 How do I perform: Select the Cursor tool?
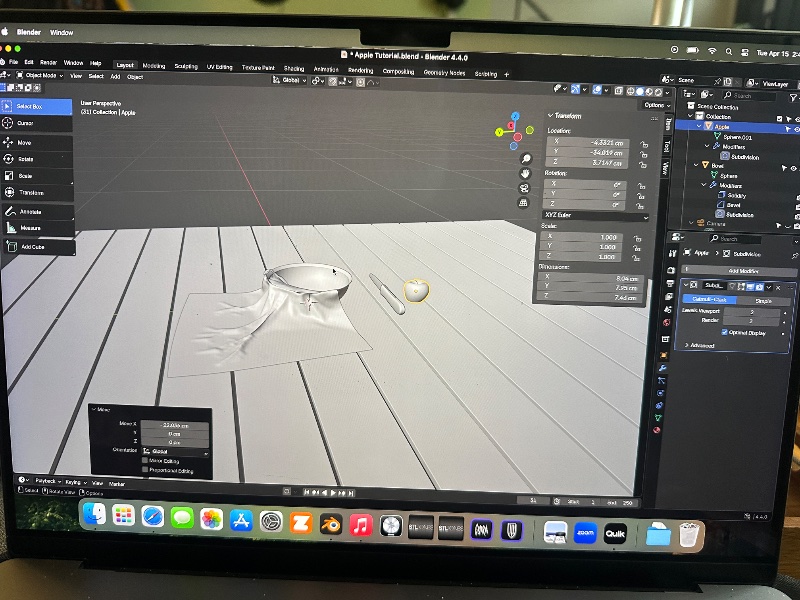pos(26,124)
